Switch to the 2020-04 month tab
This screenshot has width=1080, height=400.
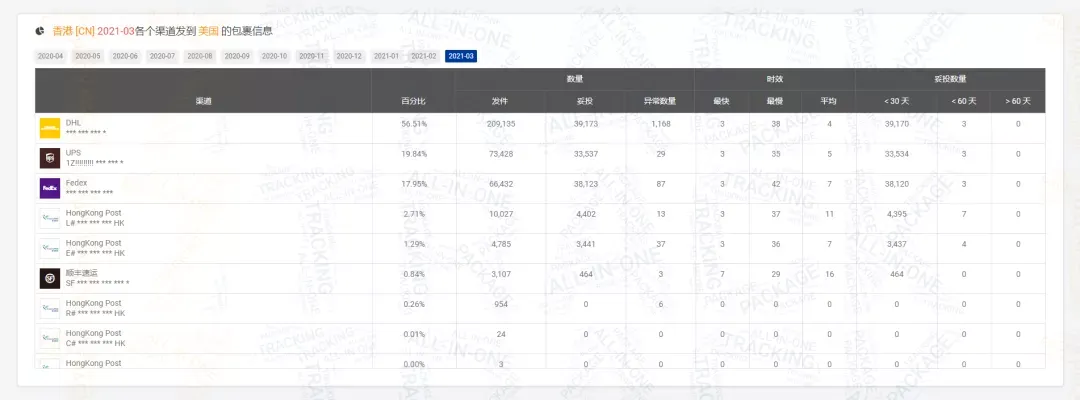(50, 56)
